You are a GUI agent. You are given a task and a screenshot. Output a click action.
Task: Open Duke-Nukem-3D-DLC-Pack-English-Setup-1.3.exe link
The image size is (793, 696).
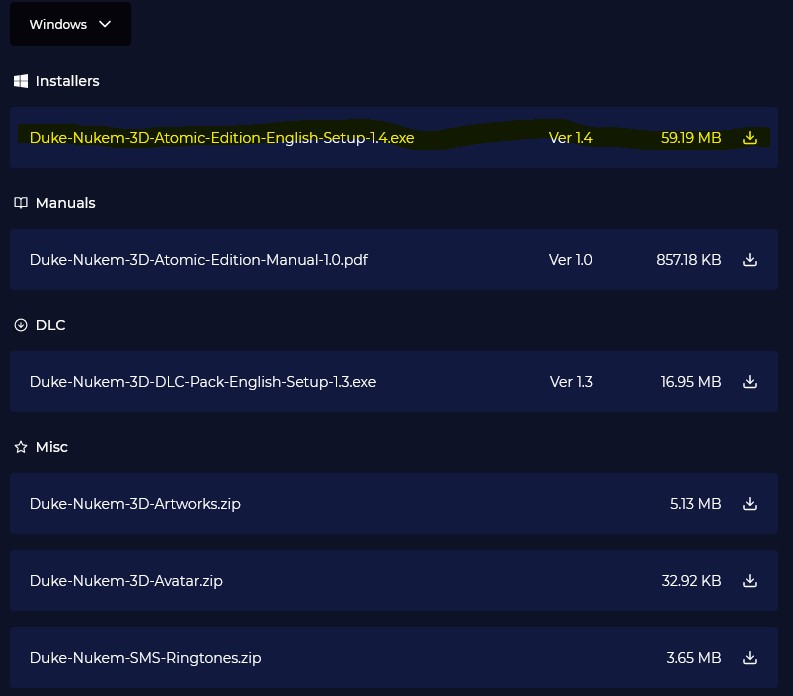point(203,381)
